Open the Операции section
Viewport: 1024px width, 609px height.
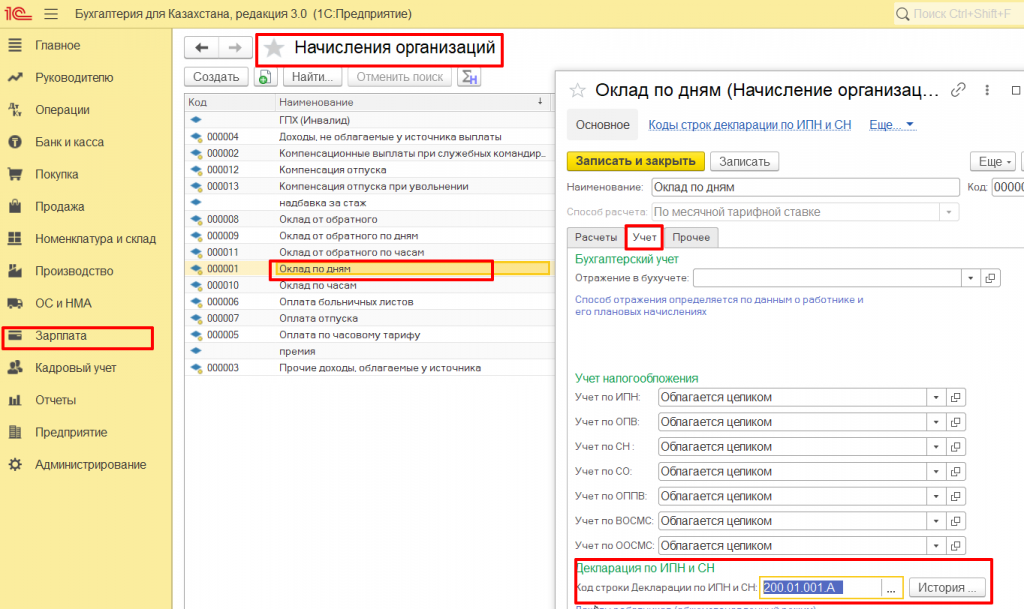tap(62, 110)
